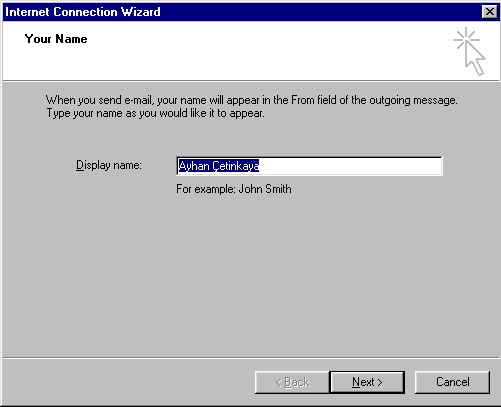501x407 pixels.
Task: Click inside the Display name text field
Action: [x=309, y=166]
